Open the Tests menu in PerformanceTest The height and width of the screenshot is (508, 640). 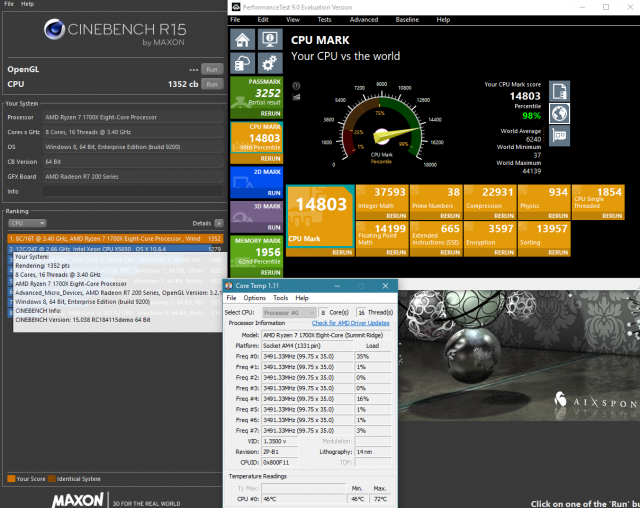point(324,19)
